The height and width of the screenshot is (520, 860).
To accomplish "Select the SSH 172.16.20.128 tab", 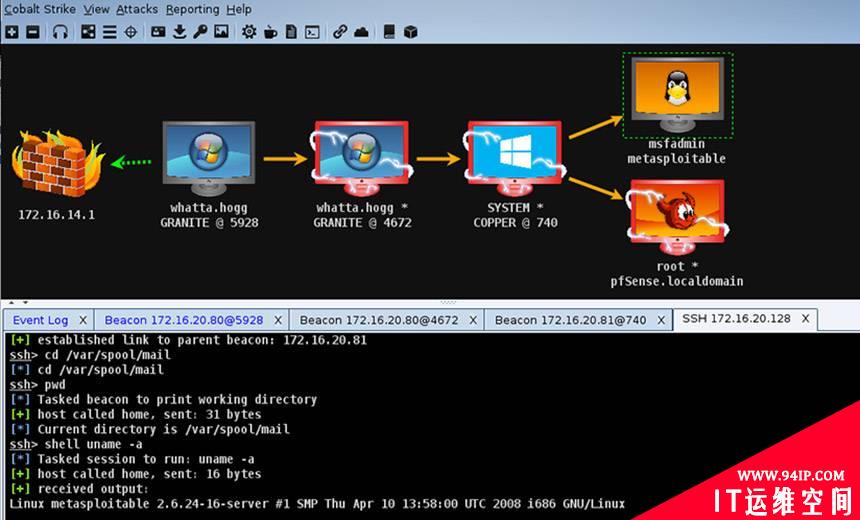I will [736, 319].
